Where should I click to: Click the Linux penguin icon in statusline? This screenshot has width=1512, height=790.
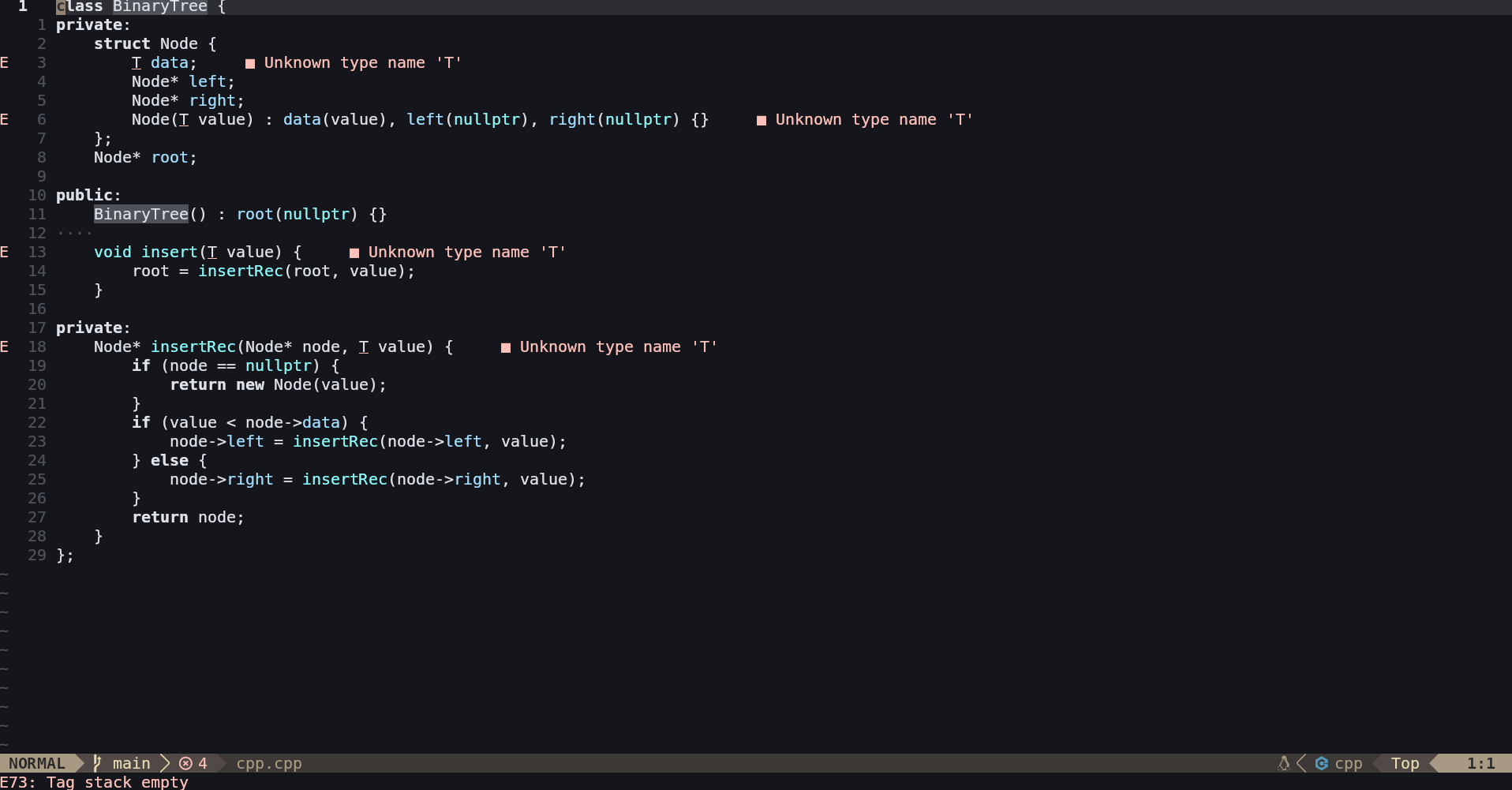click(x=1284, y=763)
